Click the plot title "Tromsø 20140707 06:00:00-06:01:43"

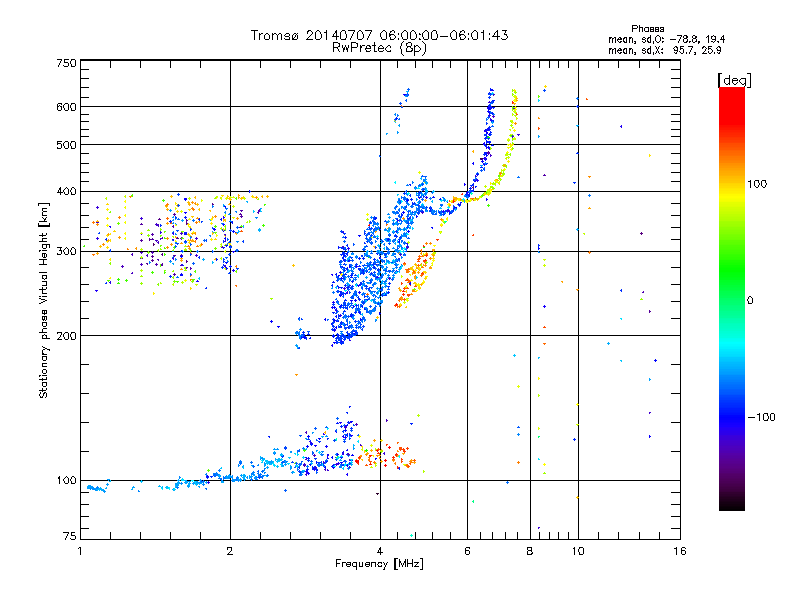pyautogui.click(x=379, y=35)
